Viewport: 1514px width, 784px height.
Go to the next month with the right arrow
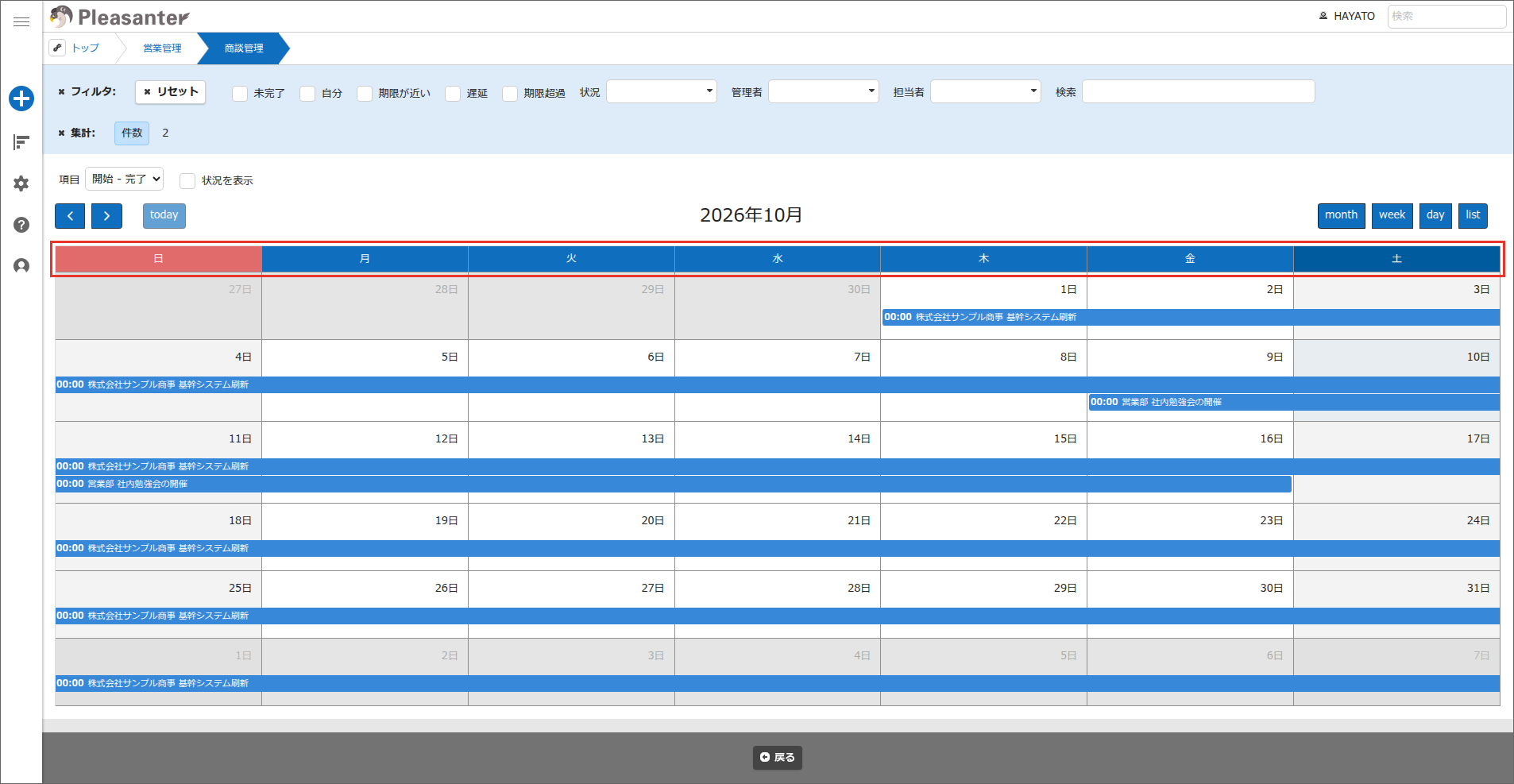pos(106,216)
